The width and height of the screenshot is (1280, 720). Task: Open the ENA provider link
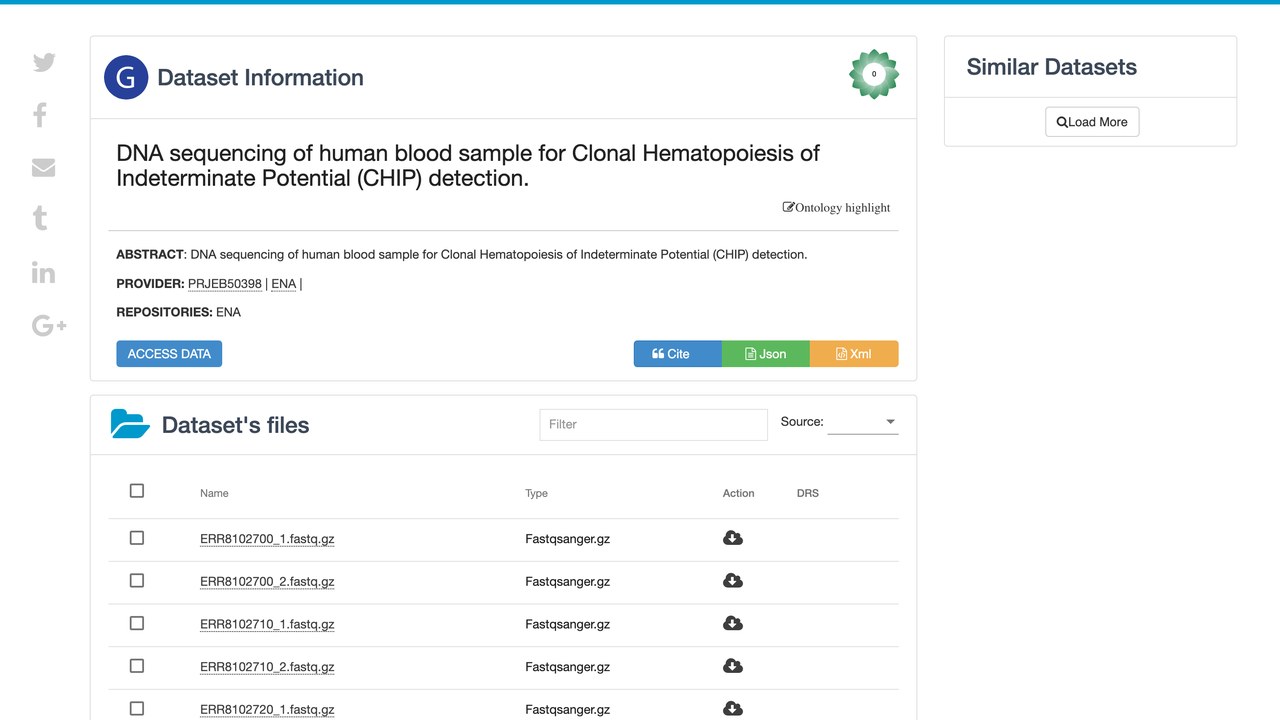[284, 284]
